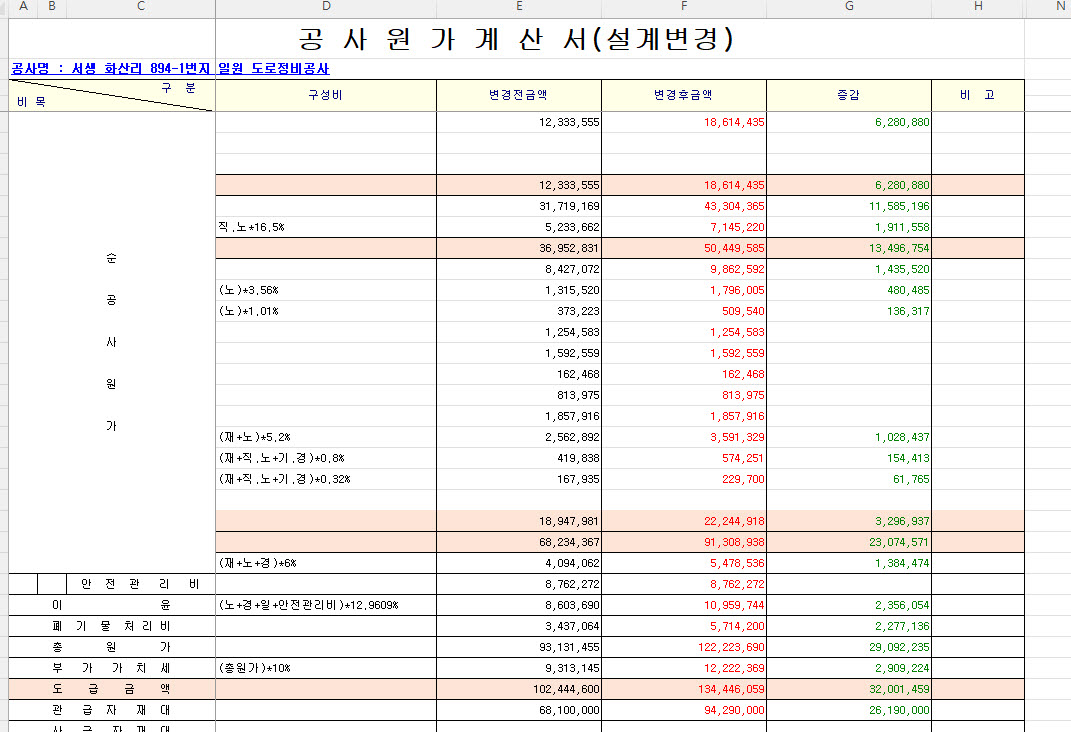
Task: Select column H header
Action: click(x=977, y=7)
